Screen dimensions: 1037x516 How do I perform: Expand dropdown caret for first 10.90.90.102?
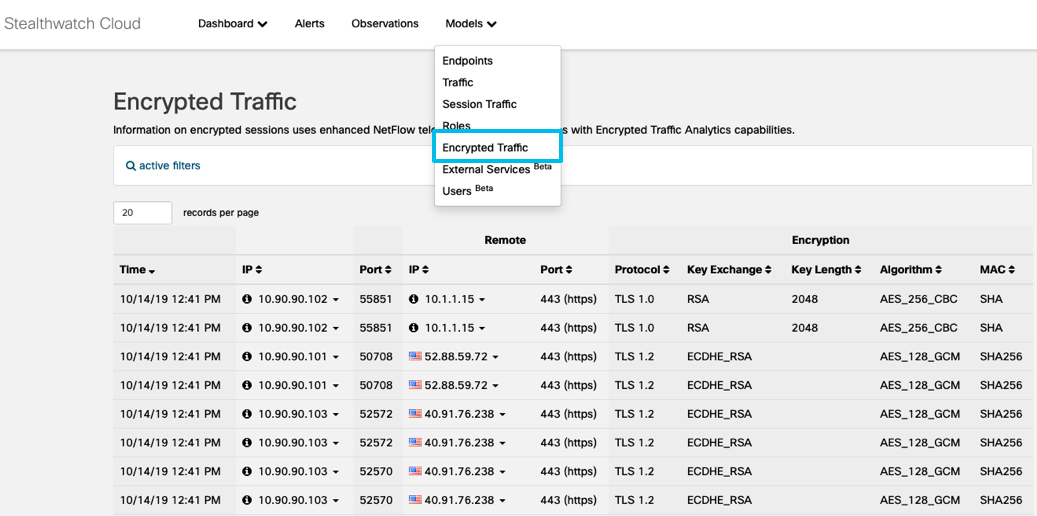tap(336, 300)
